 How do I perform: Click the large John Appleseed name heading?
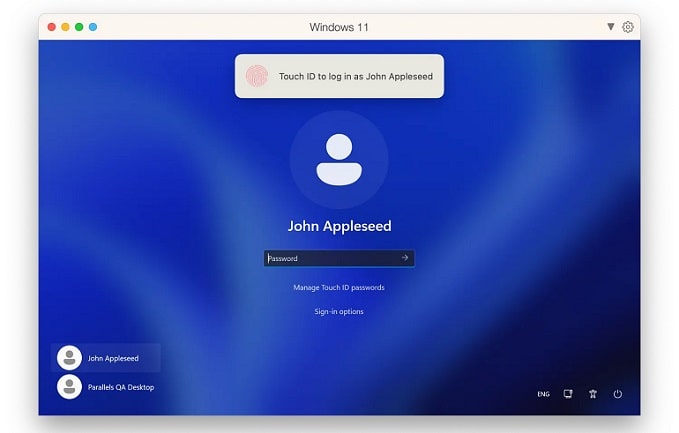(340, 226)
